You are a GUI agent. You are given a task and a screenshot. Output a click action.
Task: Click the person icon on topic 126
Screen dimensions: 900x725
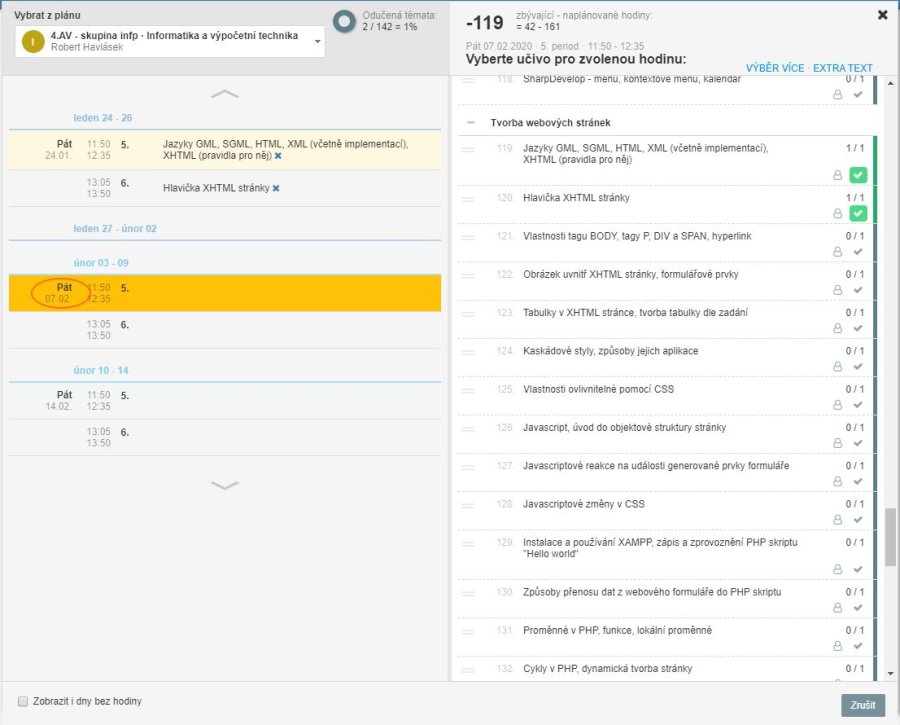point(838,443)
